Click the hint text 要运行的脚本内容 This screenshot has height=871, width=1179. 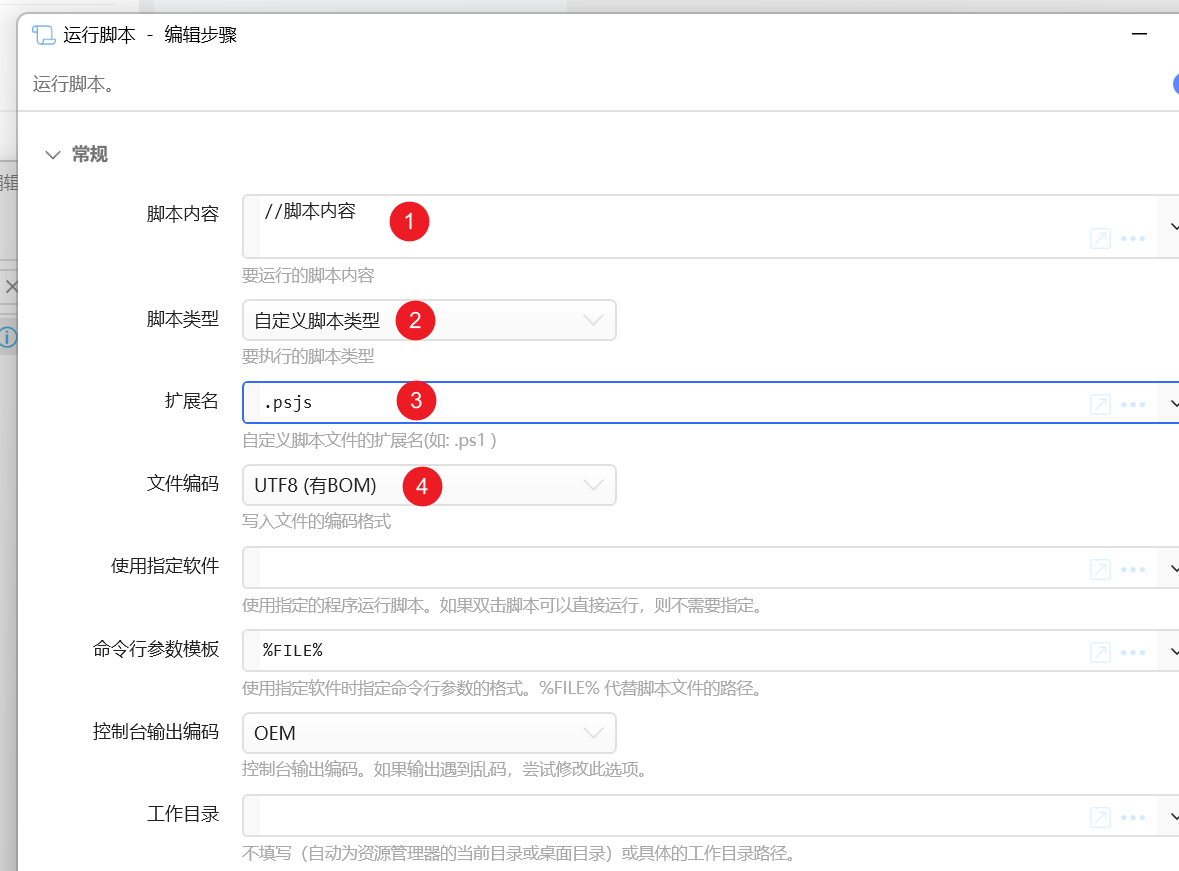tap(308, 275)
